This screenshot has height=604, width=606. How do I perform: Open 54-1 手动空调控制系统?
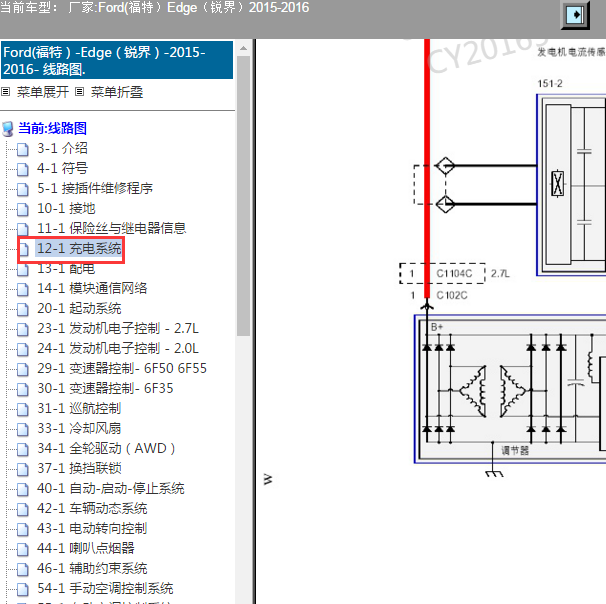pyautogui.click(x=105, y=589)
